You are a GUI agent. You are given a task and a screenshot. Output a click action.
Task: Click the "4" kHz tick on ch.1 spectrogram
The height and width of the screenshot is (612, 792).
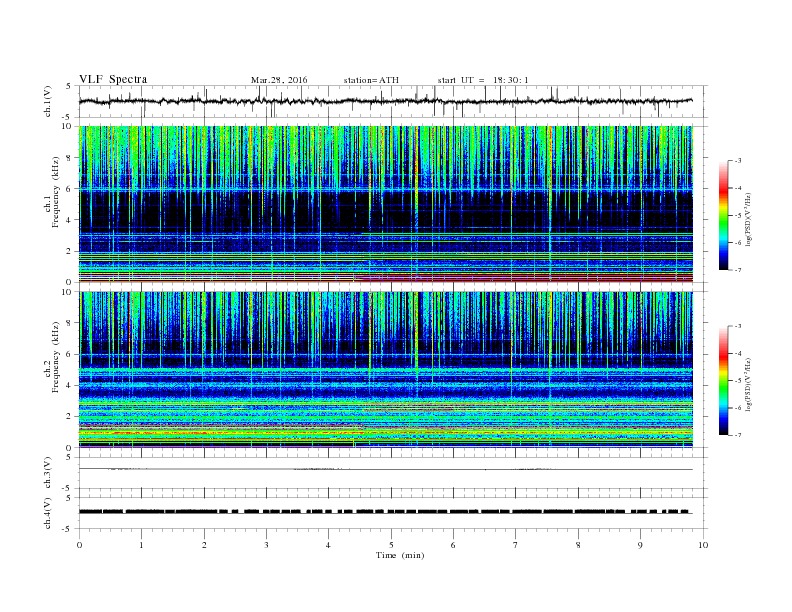point(69,220)
